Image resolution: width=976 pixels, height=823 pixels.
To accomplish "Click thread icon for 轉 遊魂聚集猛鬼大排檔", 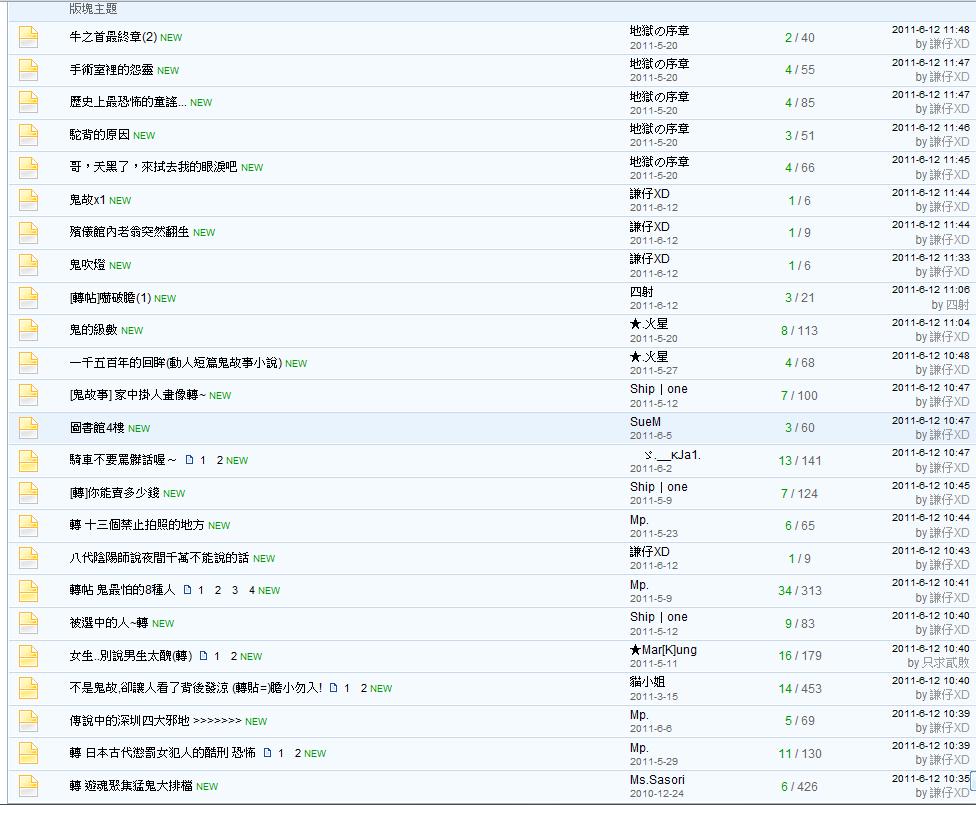I will point(28,787).
